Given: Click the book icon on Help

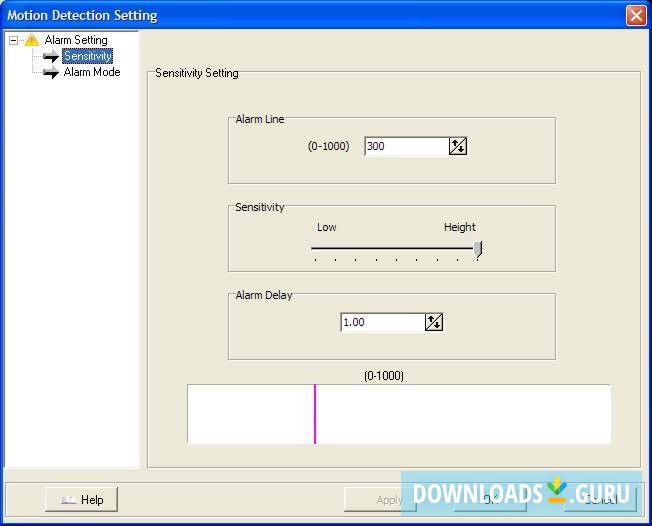Looking at the screenshot, I should (x=68, y=500).
